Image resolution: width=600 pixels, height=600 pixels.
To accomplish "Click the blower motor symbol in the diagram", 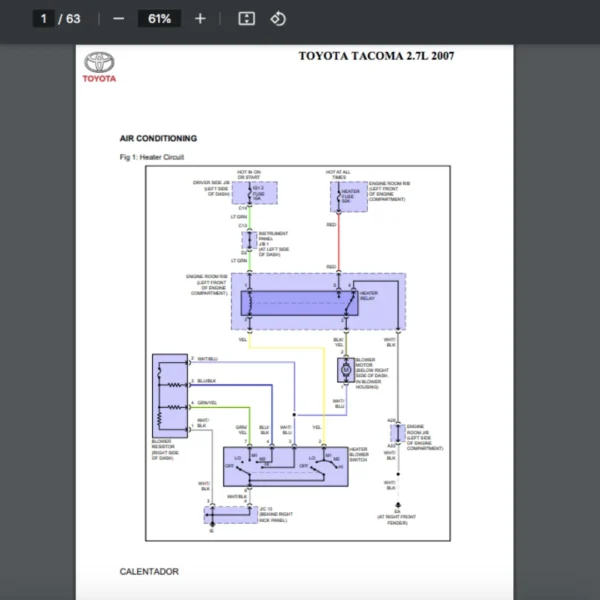I will (346, 371).
